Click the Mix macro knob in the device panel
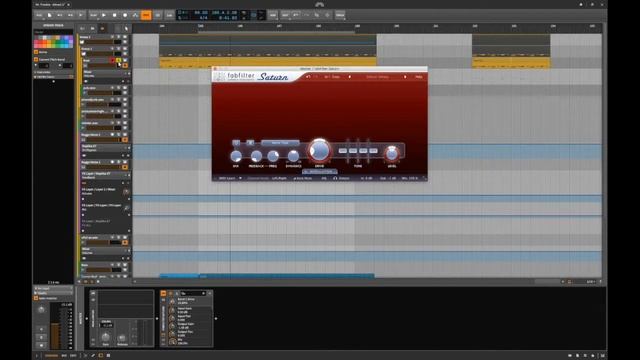 [172, 341]
